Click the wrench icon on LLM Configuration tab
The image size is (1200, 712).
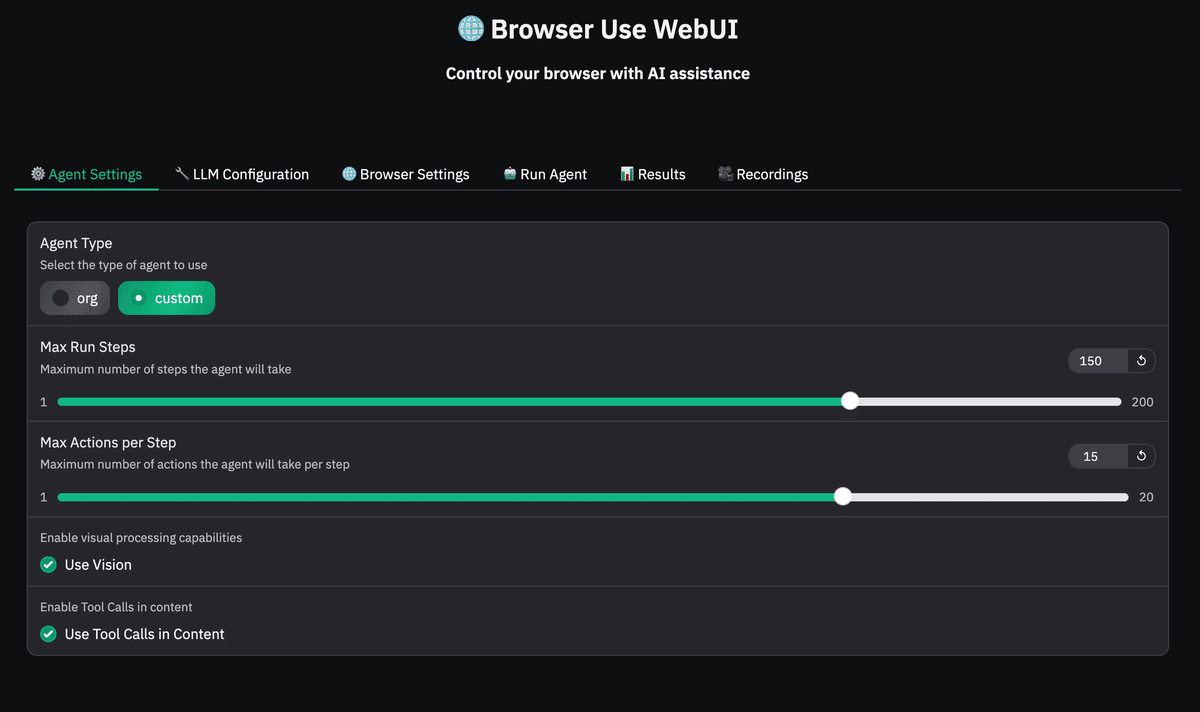(x=182, y=174)
